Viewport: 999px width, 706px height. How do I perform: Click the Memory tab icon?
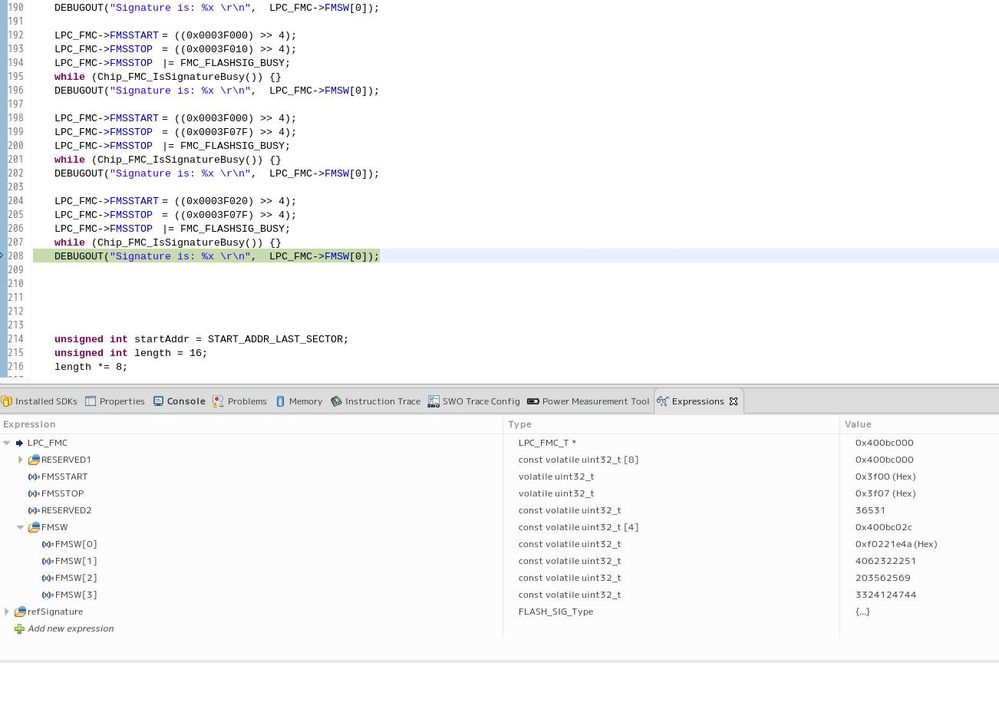(280, 401)
